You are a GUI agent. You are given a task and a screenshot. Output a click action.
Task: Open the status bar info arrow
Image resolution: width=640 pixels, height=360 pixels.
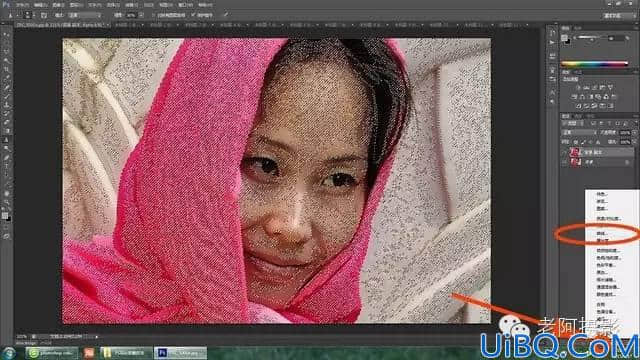click(x=97, y=337)
